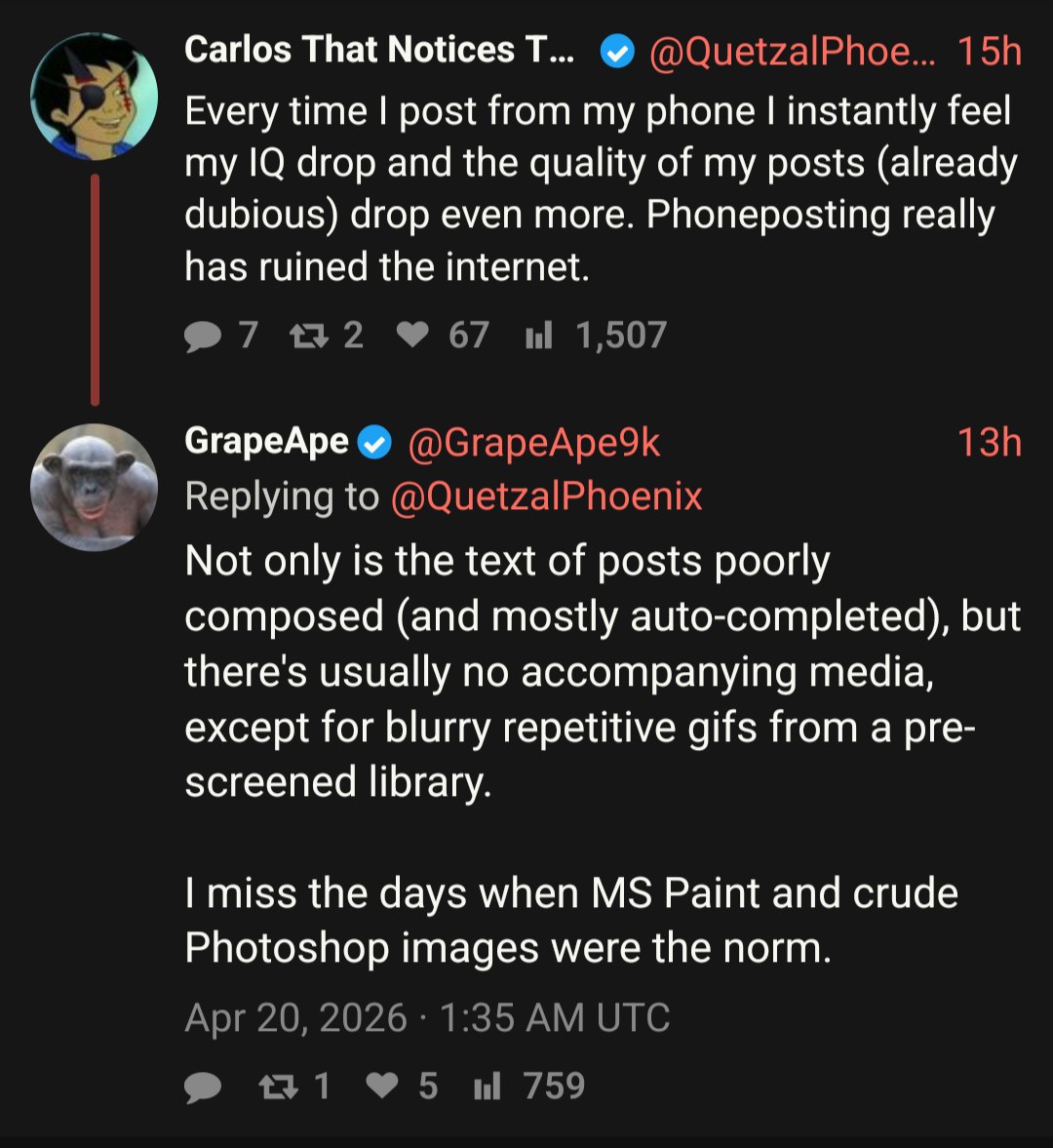Viewport: 1053px width, 1148px height.
Task: Click retweet icon on Carlos's post
Action: [309, 336]
